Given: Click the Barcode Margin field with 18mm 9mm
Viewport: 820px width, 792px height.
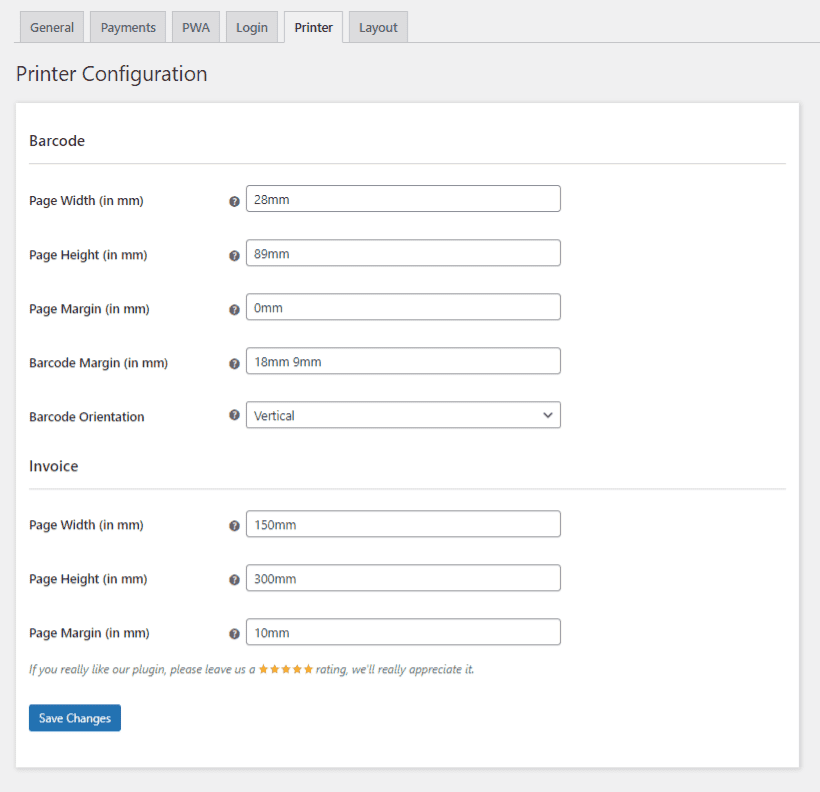Looking at the screenshot, I should click(x=403, y=361).
